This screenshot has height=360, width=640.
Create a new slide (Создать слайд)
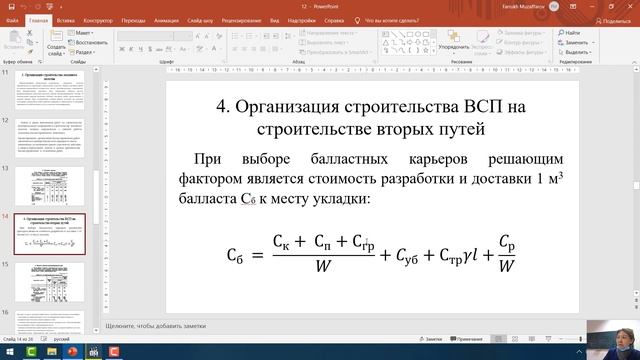point(56,44)
